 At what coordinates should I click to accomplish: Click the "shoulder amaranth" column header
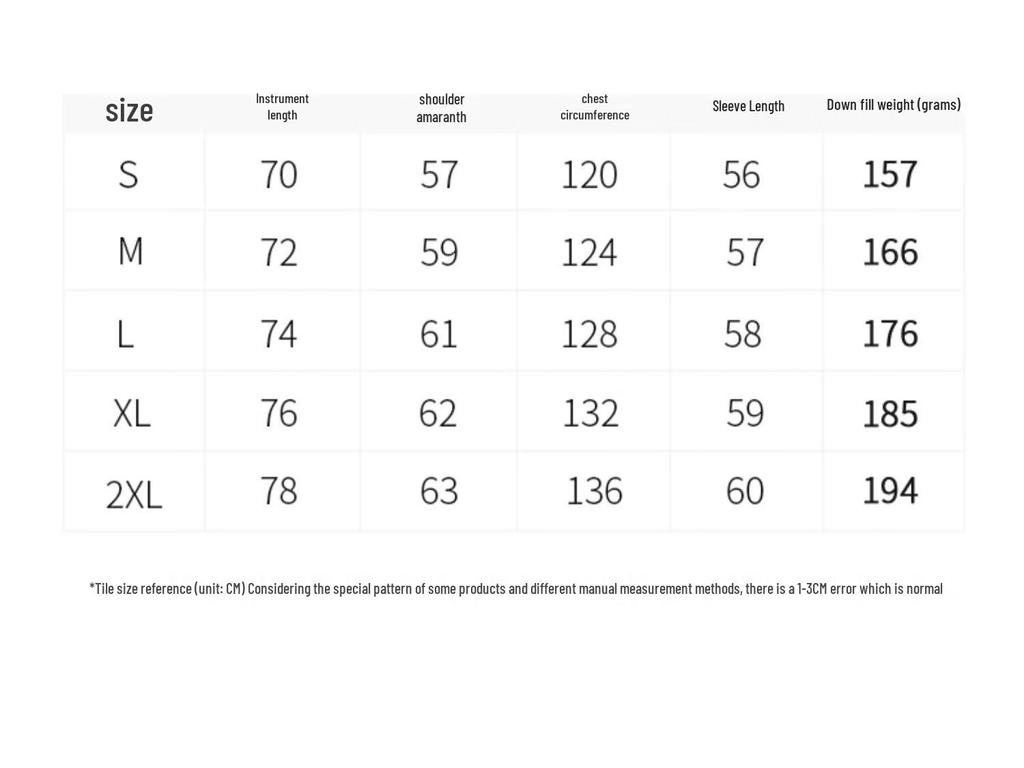pyautogui.click(x=441, y=108)
